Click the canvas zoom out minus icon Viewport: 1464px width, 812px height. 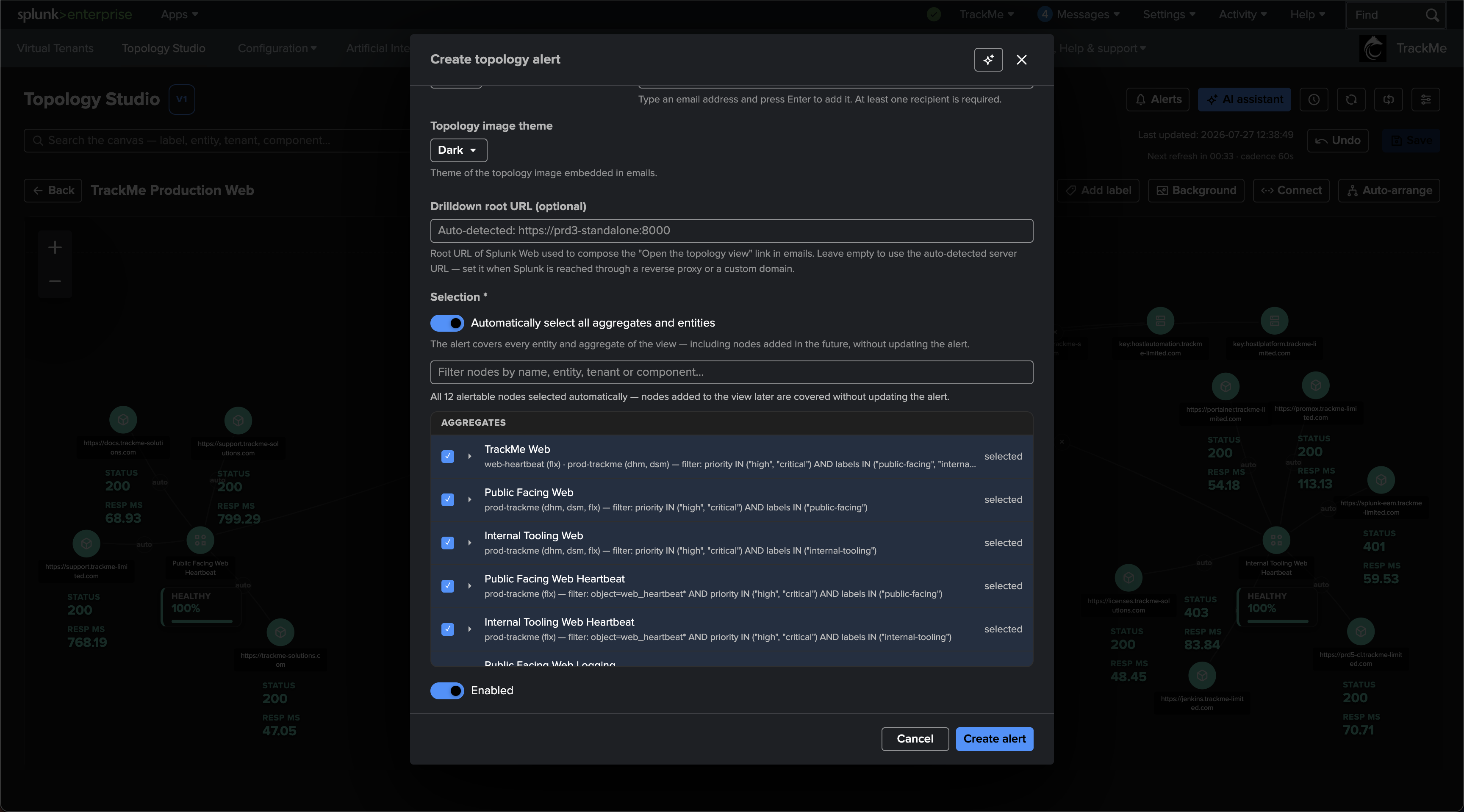(x=55, y=281)
